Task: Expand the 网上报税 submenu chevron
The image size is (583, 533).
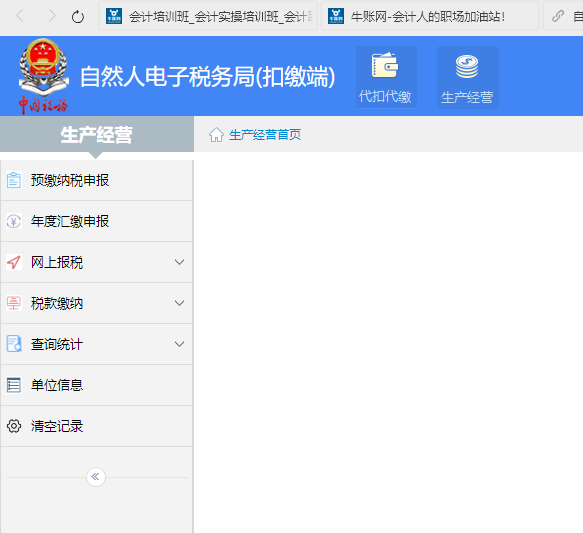Action: pyautogui.click(x=180, y=262)
